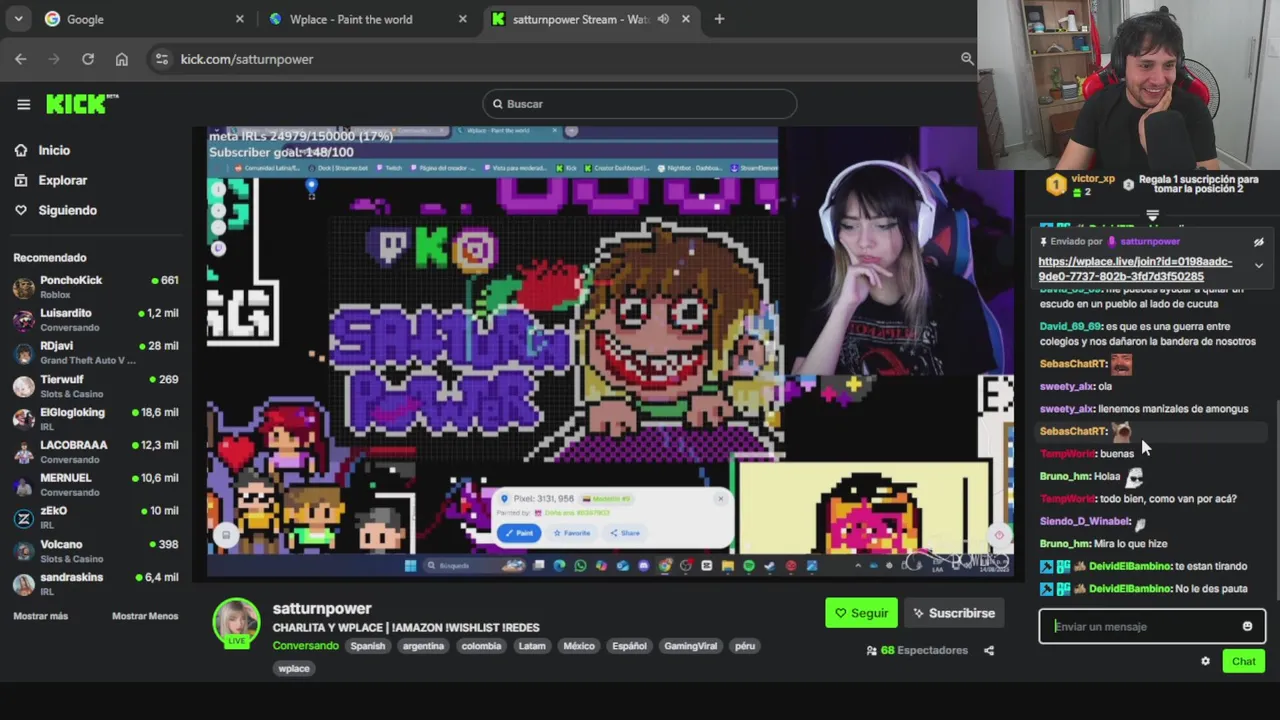The width and height of the screenshot is (1280, 720).
Task: Close the Google tab
Action: pos(239,19)
